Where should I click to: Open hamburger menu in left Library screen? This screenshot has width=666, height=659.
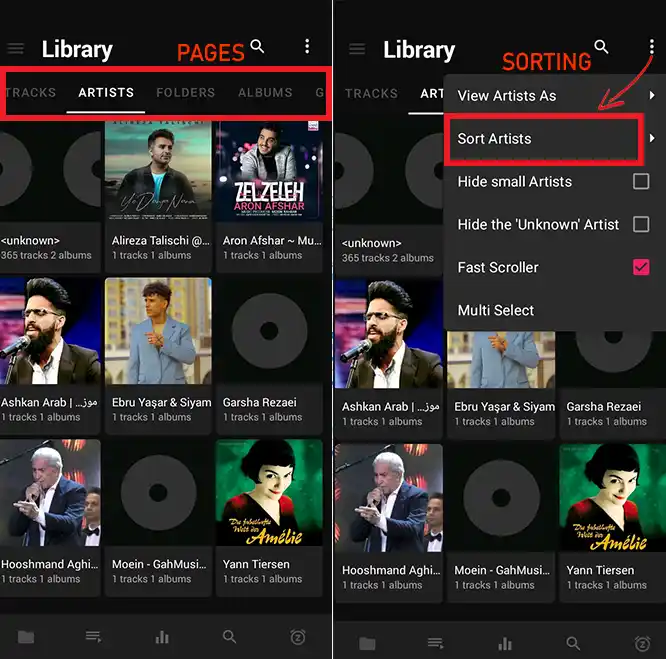click(x=16, y=48)
